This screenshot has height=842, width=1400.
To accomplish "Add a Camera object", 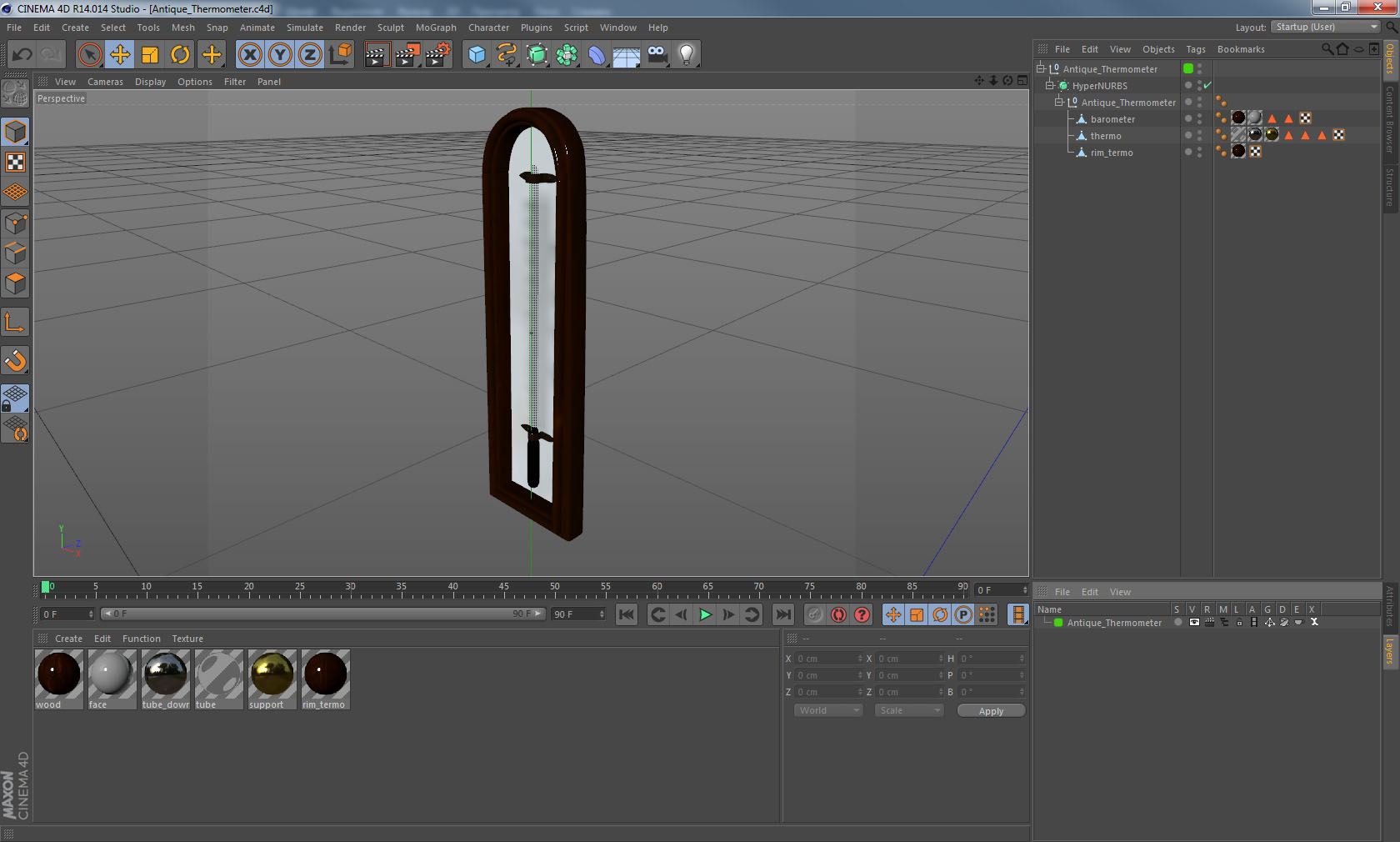I will point(657,55).
